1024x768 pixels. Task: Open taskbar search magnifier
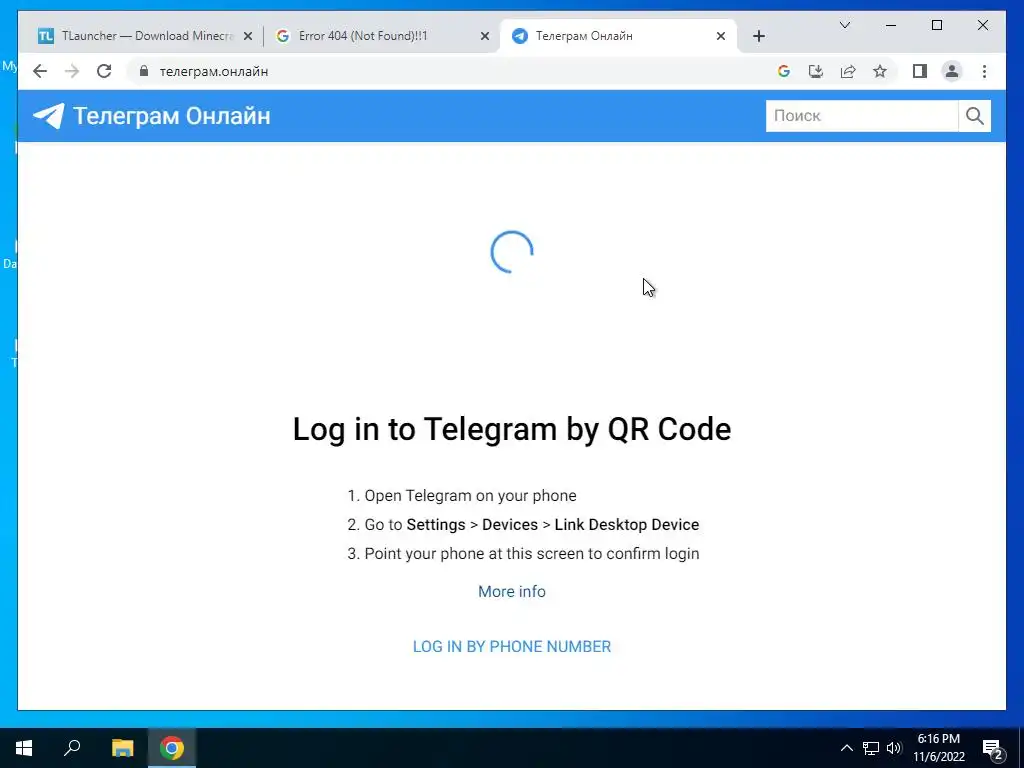(x=72, y=748)
